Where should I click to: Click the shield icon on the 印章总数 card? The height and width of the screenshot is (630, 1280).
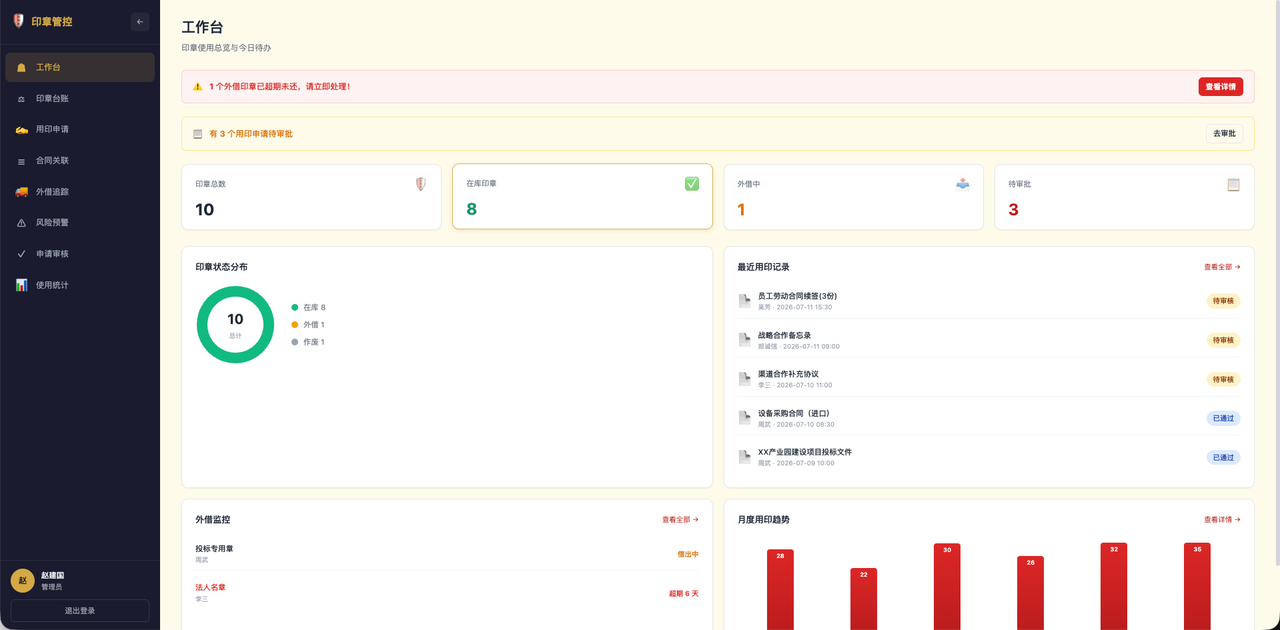421,184
